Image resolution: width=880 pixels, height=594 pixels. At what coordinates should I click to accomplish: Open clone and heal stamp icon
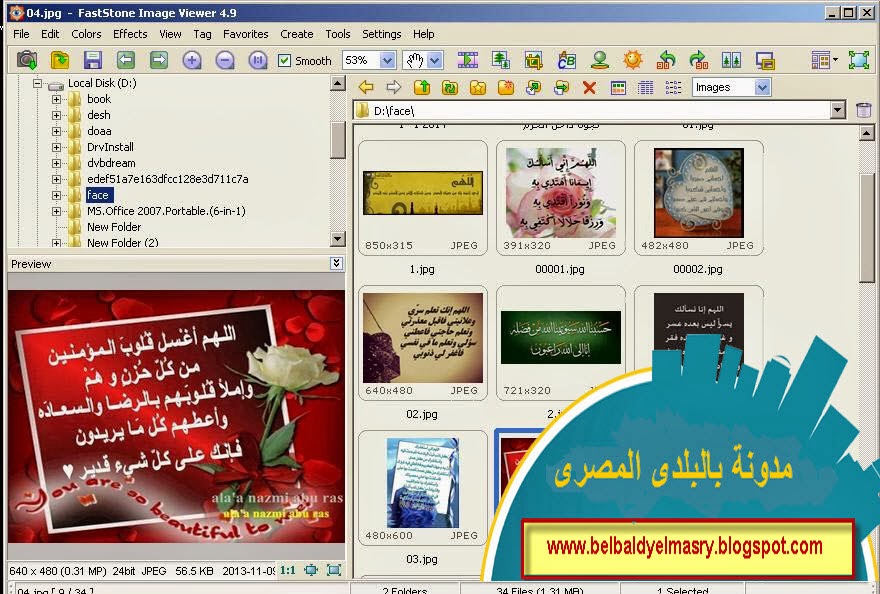[600, 60]
